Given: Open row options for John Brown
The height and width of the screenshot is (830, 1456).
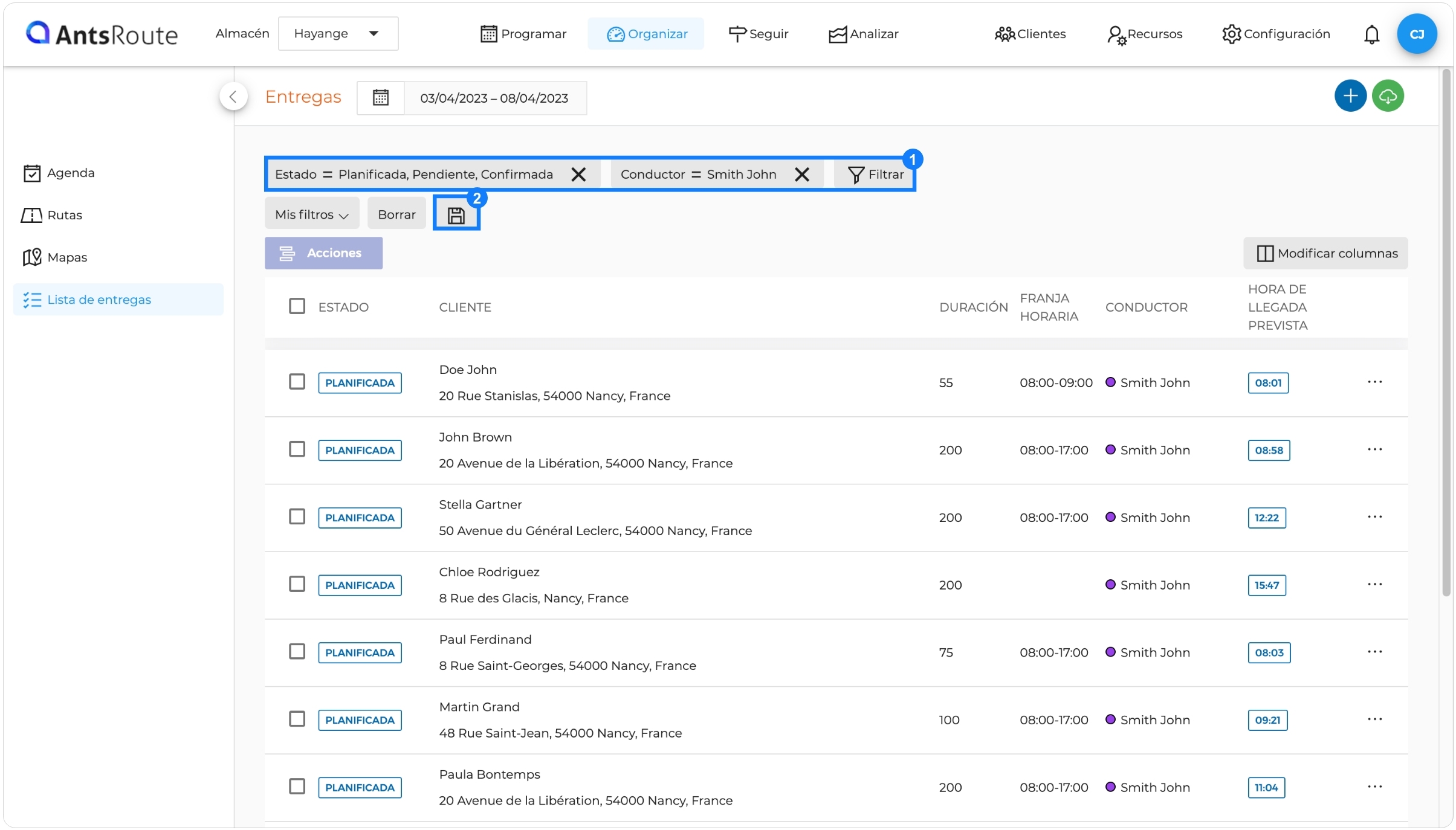Looking at the screenshot, I should pyautogui.click(x=1374, y=450).
